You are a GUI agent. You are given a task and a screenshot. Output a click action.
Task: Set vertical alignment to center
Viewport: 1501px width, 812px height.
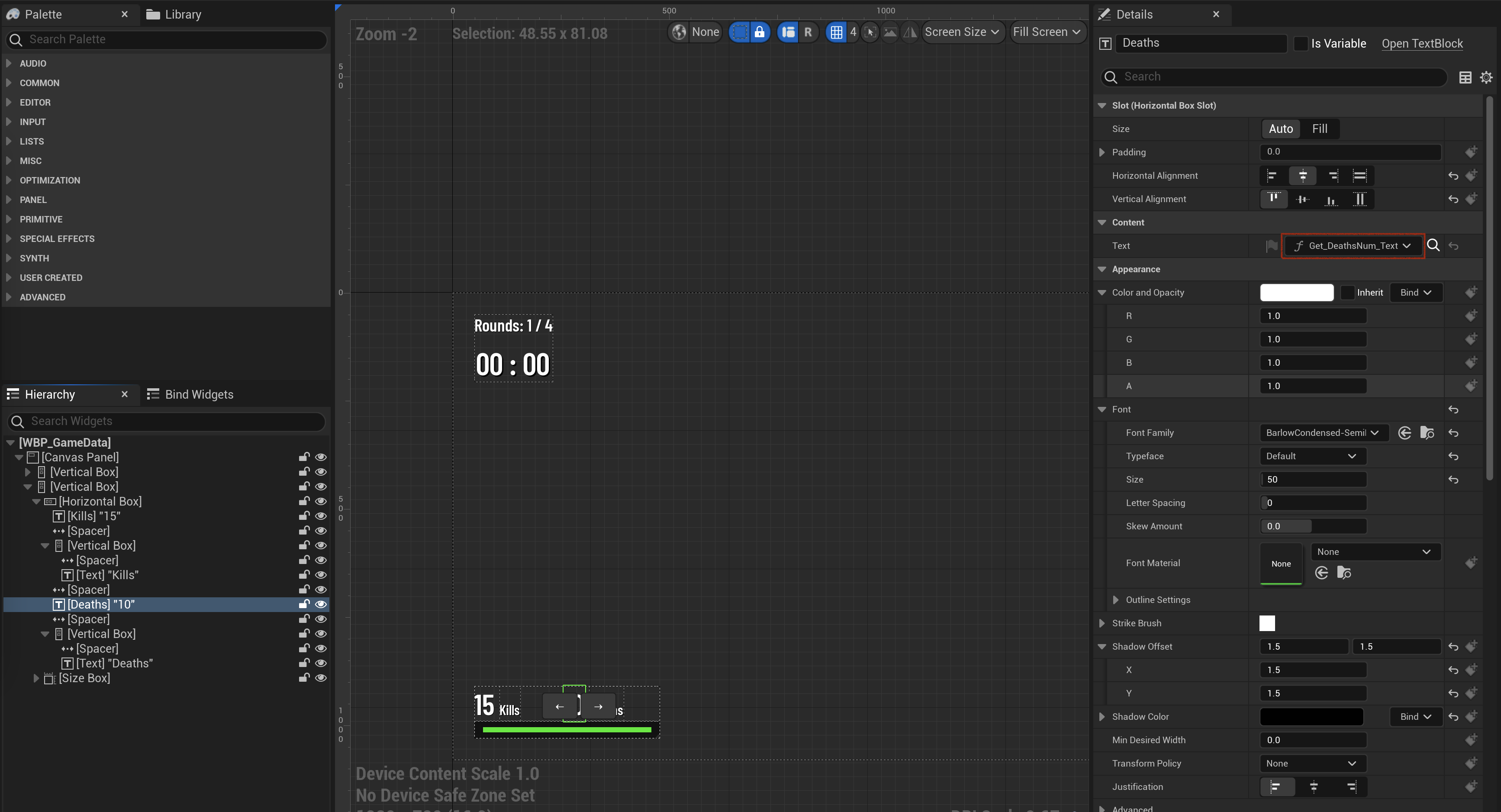[x=1302, y=199]
